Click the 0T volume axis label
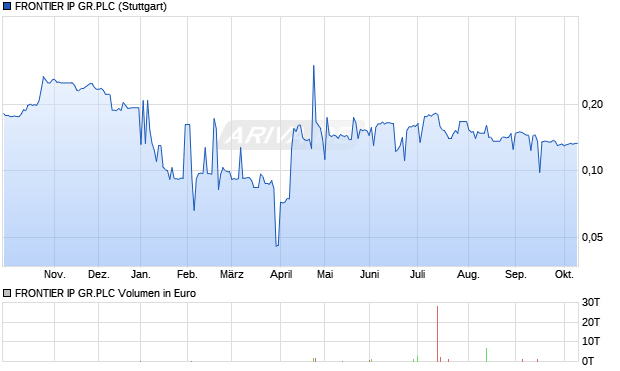This screenshot has width=620, height=371. pos(588,361)
